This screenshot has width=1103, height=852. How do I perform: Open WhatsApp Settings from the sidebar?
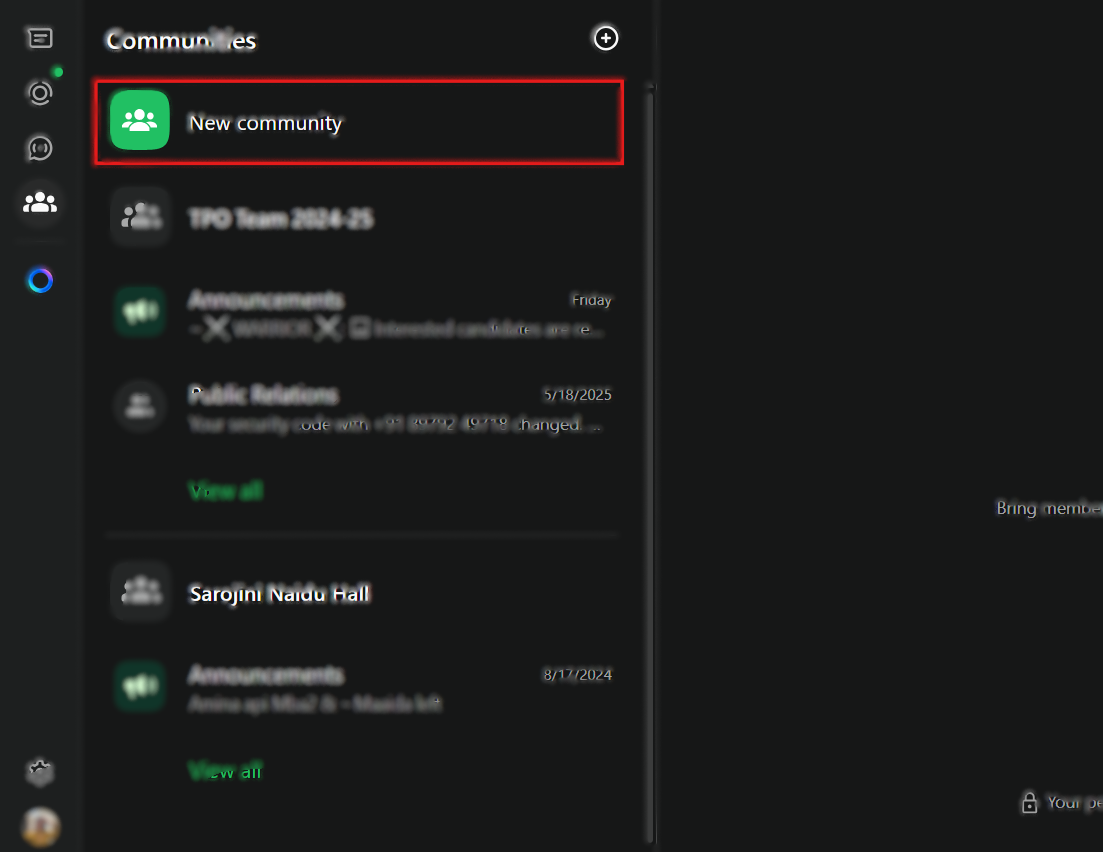39,771
